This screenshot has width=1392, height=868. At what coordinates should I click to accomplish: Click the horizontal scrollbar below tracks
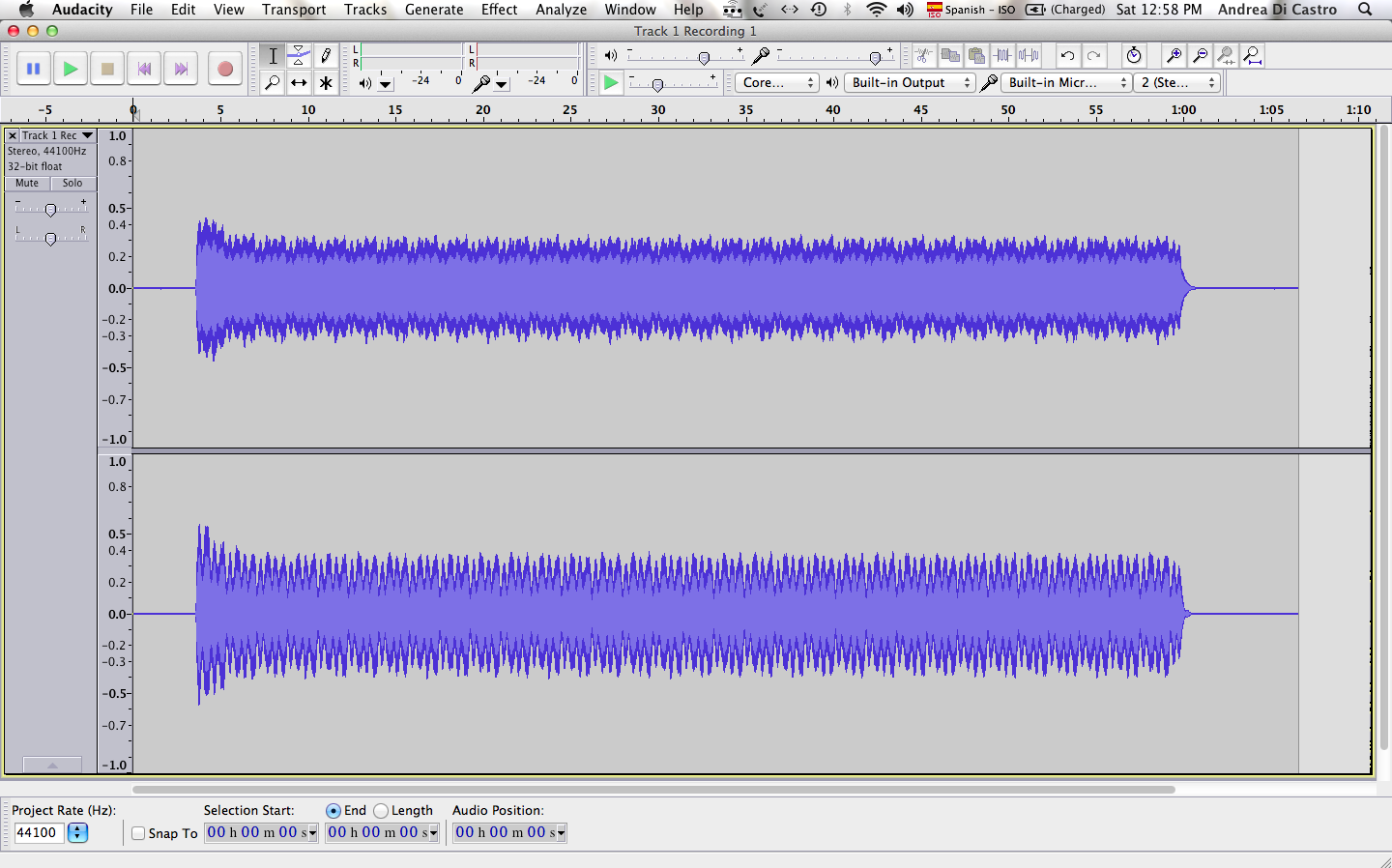point(653,789)
